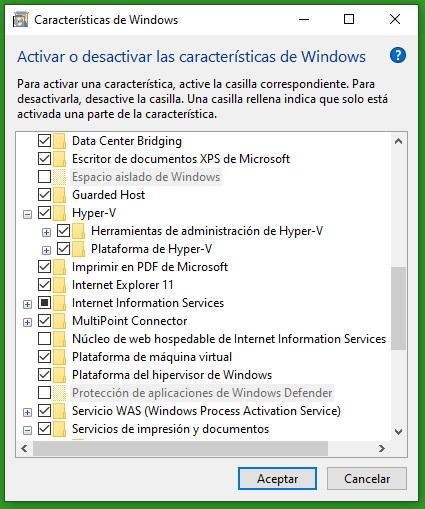425x509 pixels.
Task: Select the Imprimir en PDF de Microsoft label
Action: pyautogui.click(x=150, y=267)
